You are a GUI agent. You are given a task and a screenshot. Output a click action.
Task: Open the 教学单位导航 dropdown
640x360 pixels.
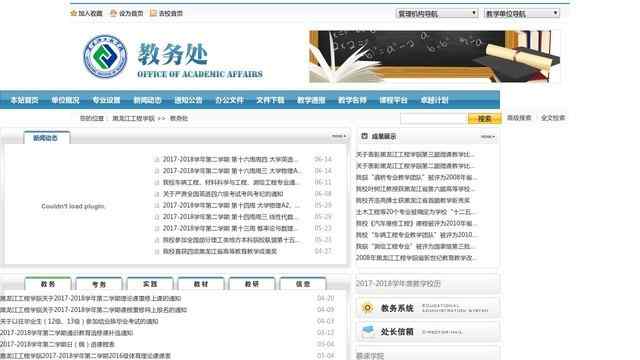point(521,13)
